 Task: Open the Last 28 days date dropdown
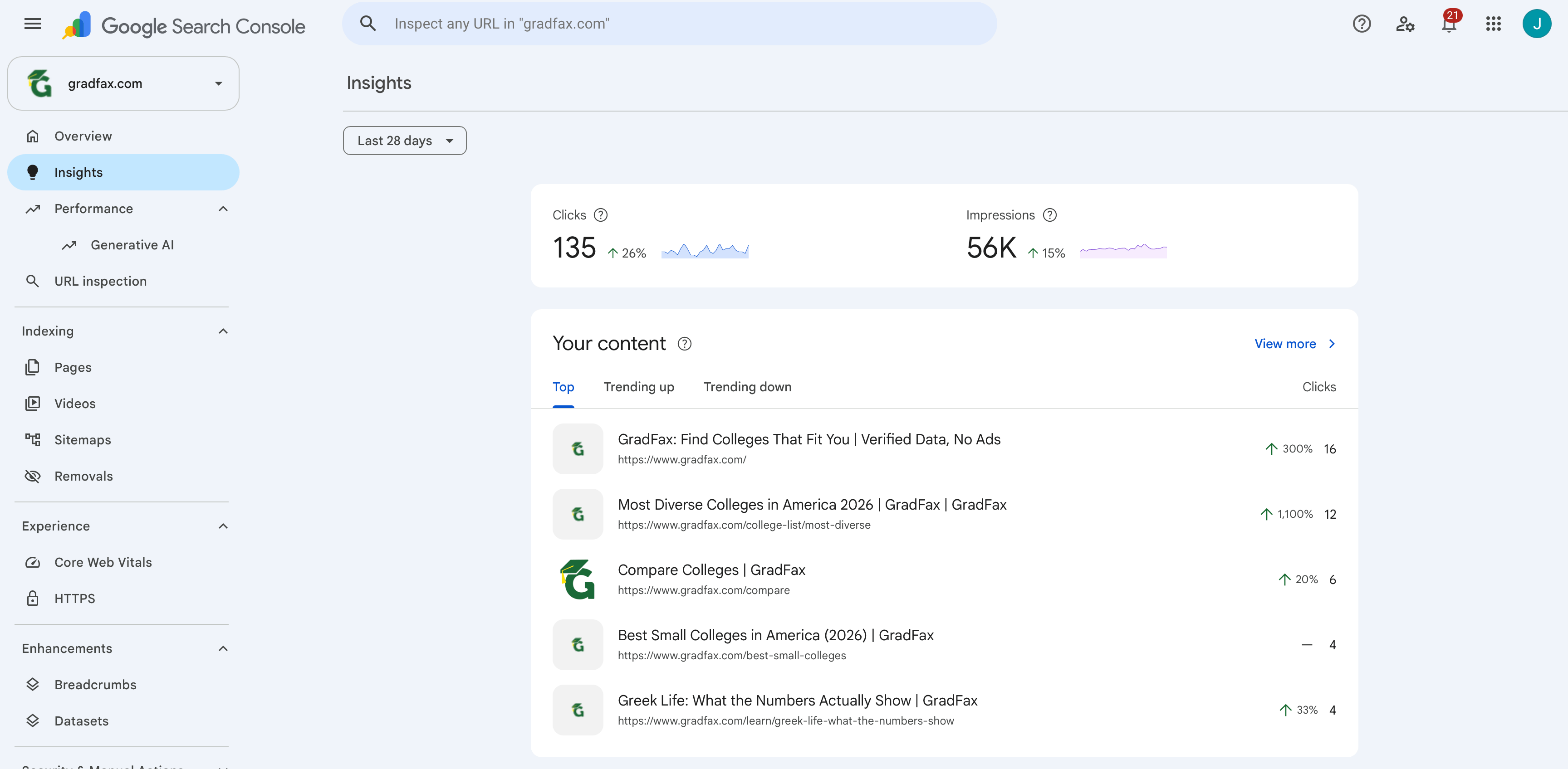405,141
